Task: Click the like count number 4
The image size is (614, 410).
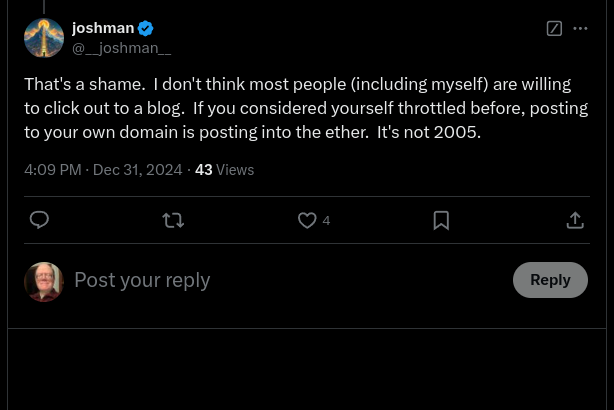Action: [x=326, y=220]
